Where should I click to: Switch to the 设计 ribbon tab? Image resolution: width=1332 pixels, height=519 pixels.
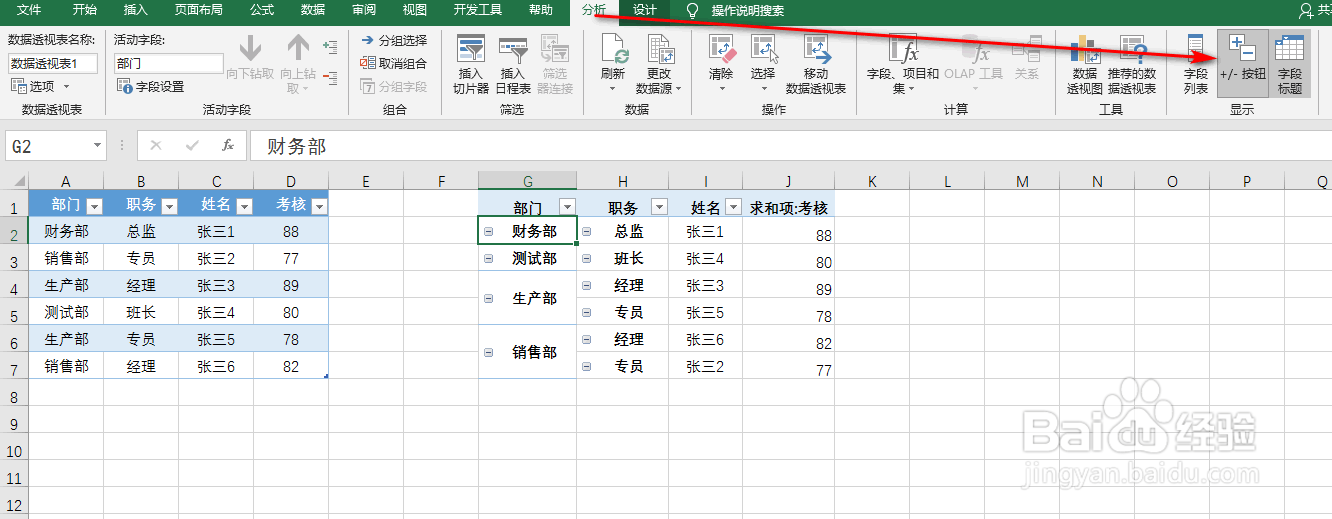click(x=645, y=10)
